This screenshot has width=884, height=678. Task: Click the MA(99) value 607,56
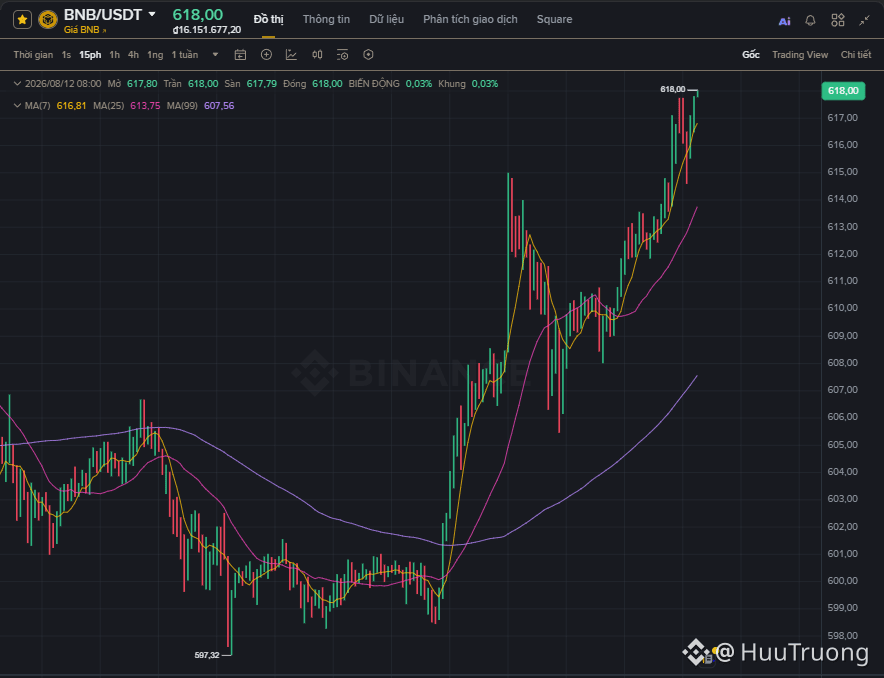[x=219, y=105]
